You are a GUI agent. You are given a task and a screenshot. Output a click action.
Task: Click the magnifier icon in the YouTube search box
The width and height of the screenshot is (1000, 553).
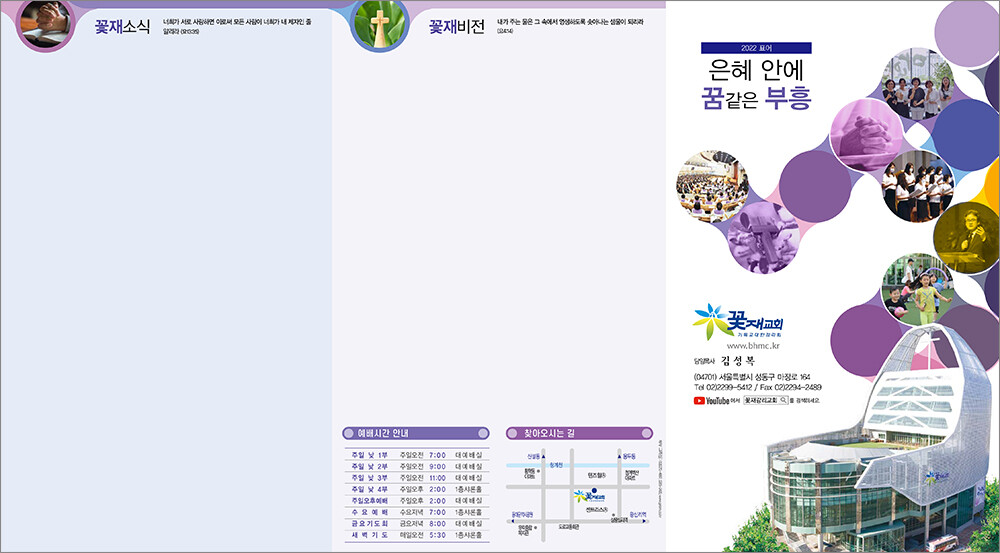(783, 400)
